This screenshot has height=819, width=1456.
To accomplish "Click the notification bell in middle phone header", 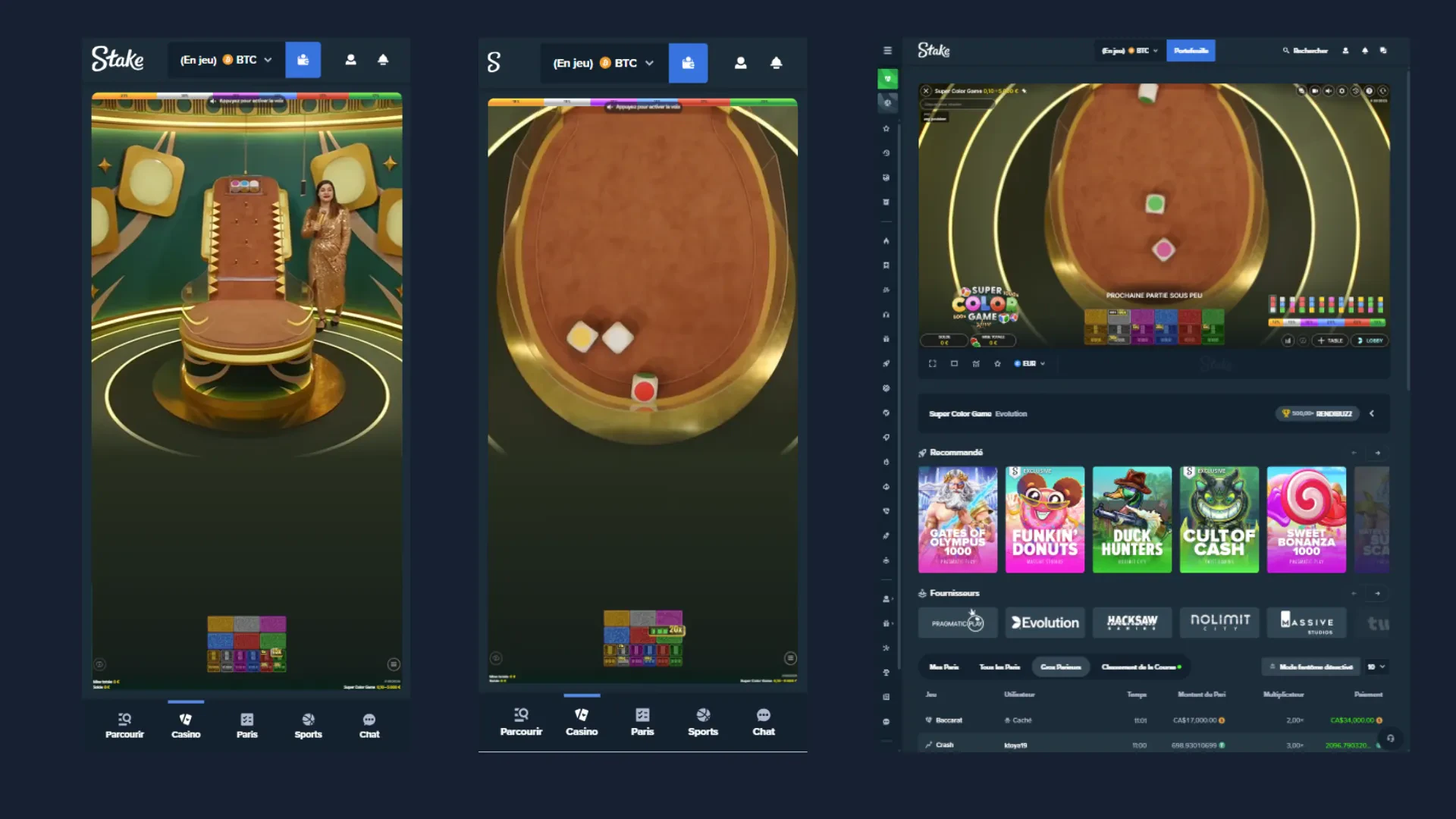I will (776, 63).
